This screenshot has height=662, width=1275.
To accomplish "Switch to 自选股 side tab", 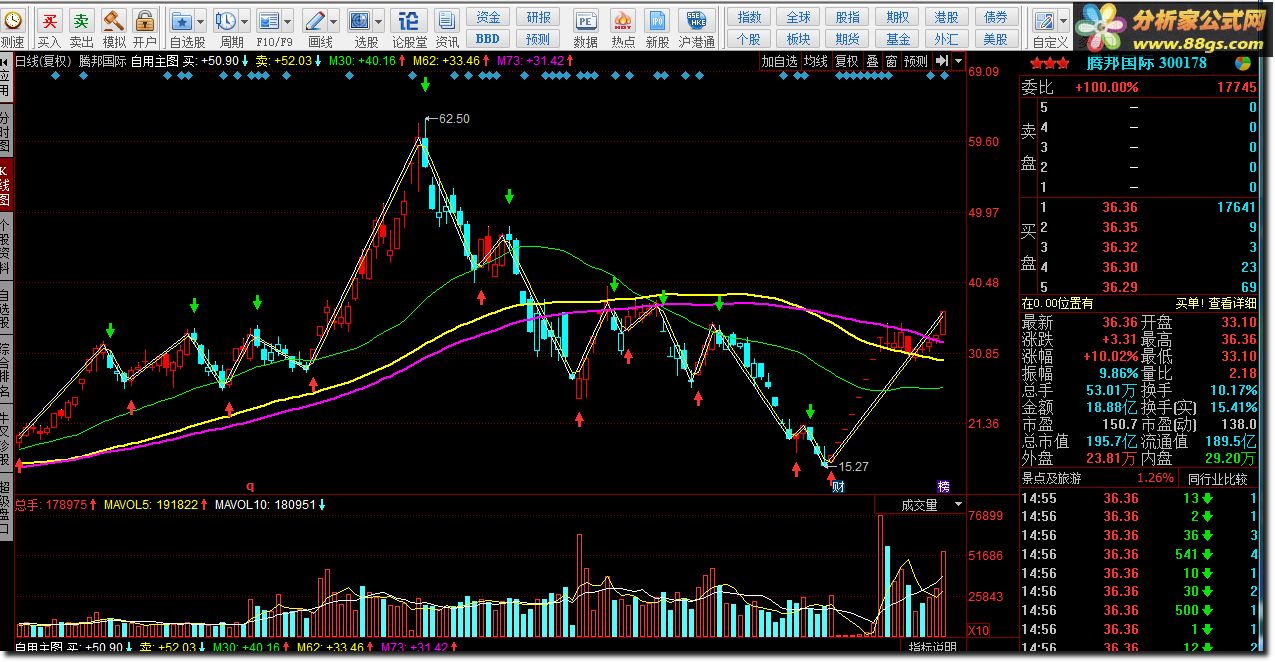I will (x=6, y=309).
